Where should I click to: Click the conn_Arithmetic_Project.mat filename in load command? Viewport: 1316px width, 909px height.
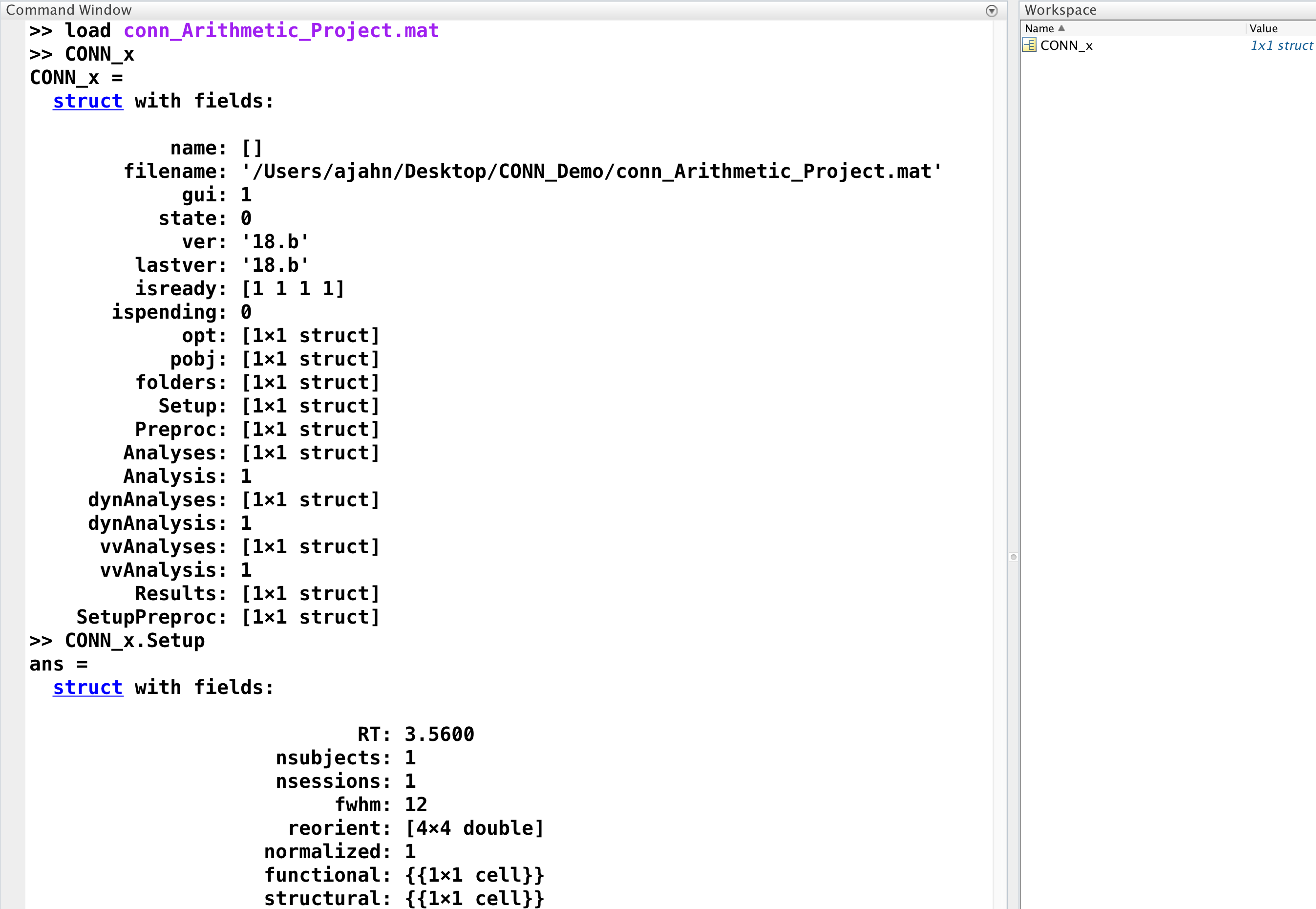pyautogui.click(x=281, y=30)
